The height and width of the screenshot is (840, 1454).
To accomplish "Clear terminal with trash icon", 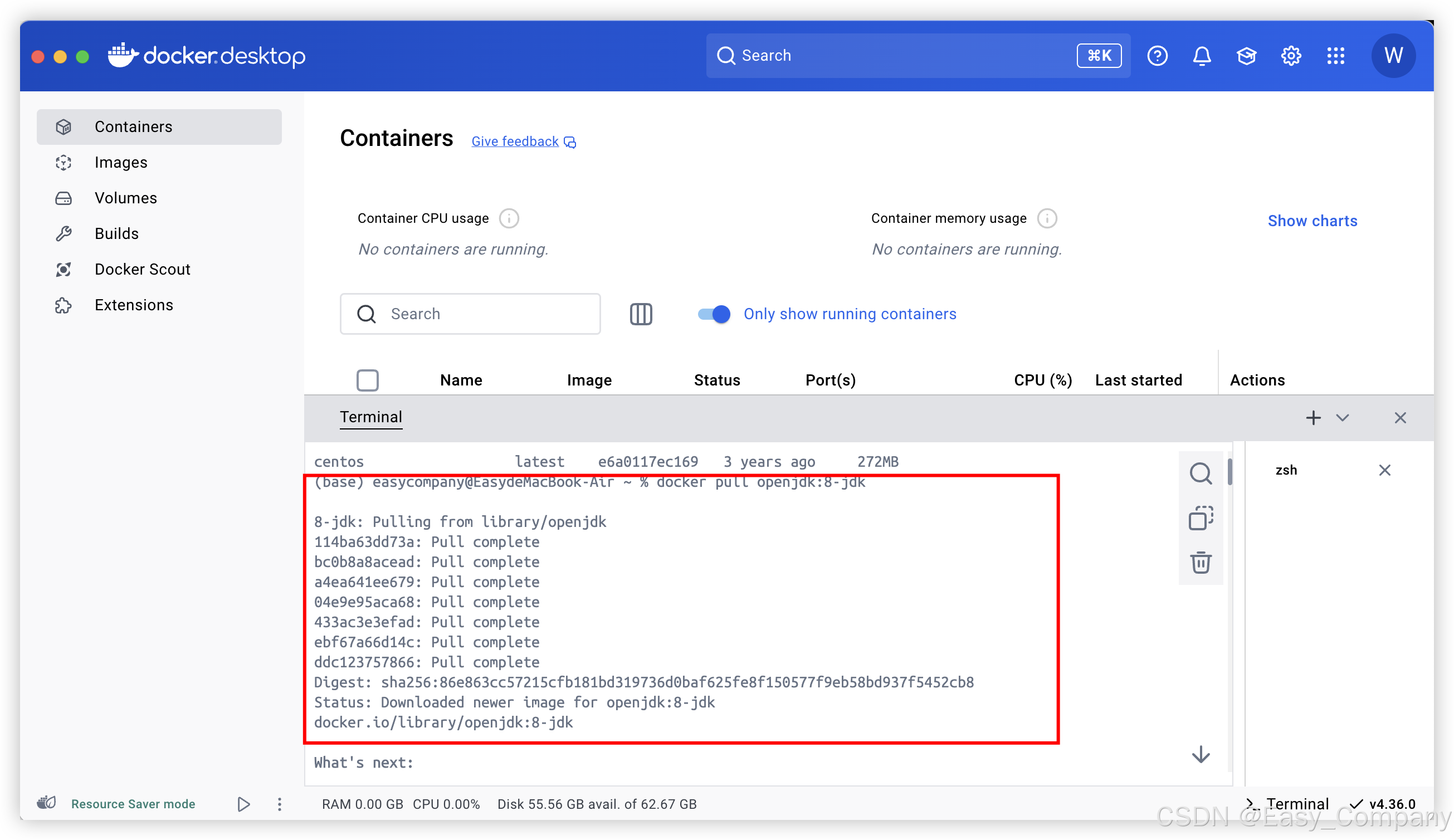I will (1200, 563).
